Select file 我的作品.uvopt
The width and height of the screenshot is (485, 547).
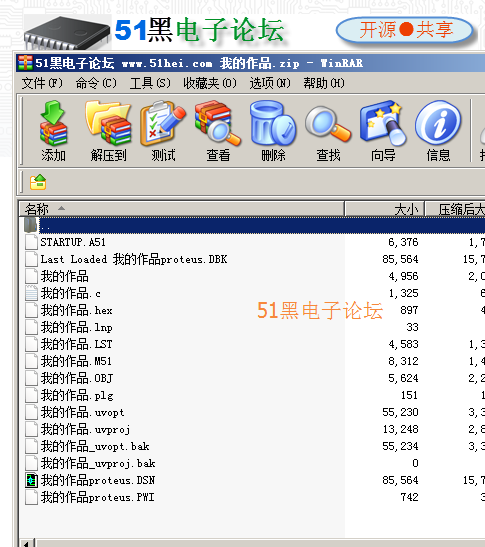pyautogui.click(x=82, y=412)
